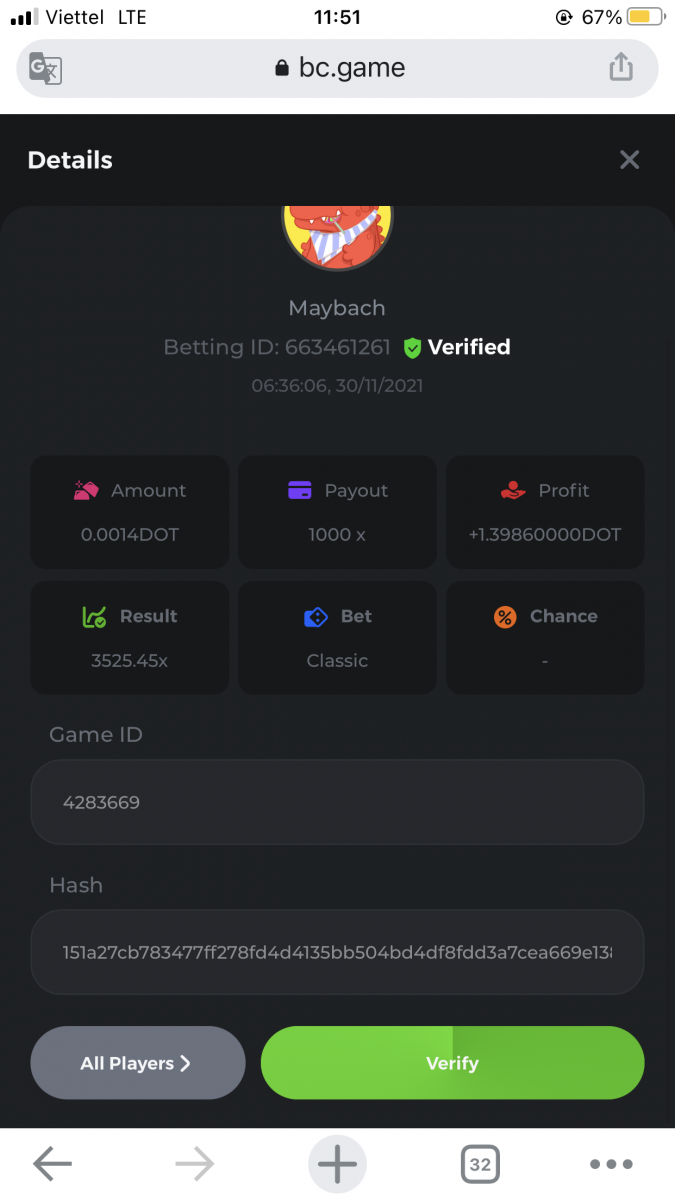The image size is (675, 1200).
Task: Select the Game ID field
Action: pyautogui.click(x=337, y=802)
